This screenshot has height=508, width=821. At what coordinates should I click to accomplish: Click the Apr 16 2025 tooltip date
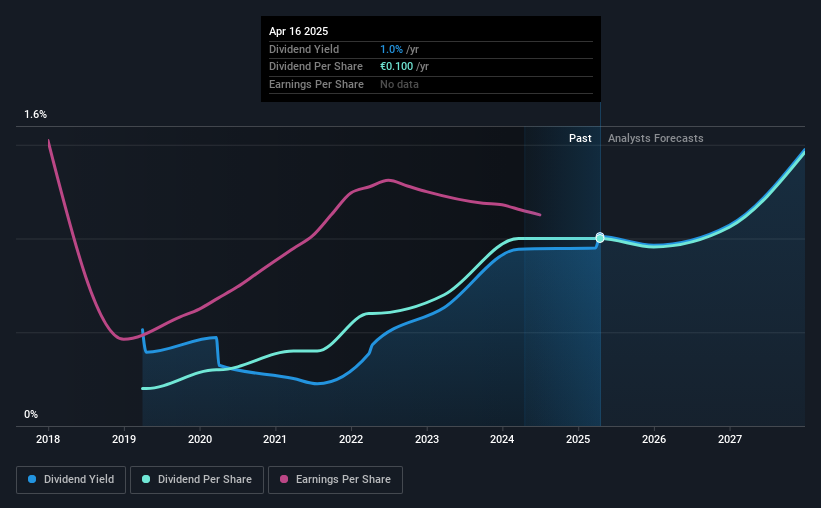click(x=298, y=31)
